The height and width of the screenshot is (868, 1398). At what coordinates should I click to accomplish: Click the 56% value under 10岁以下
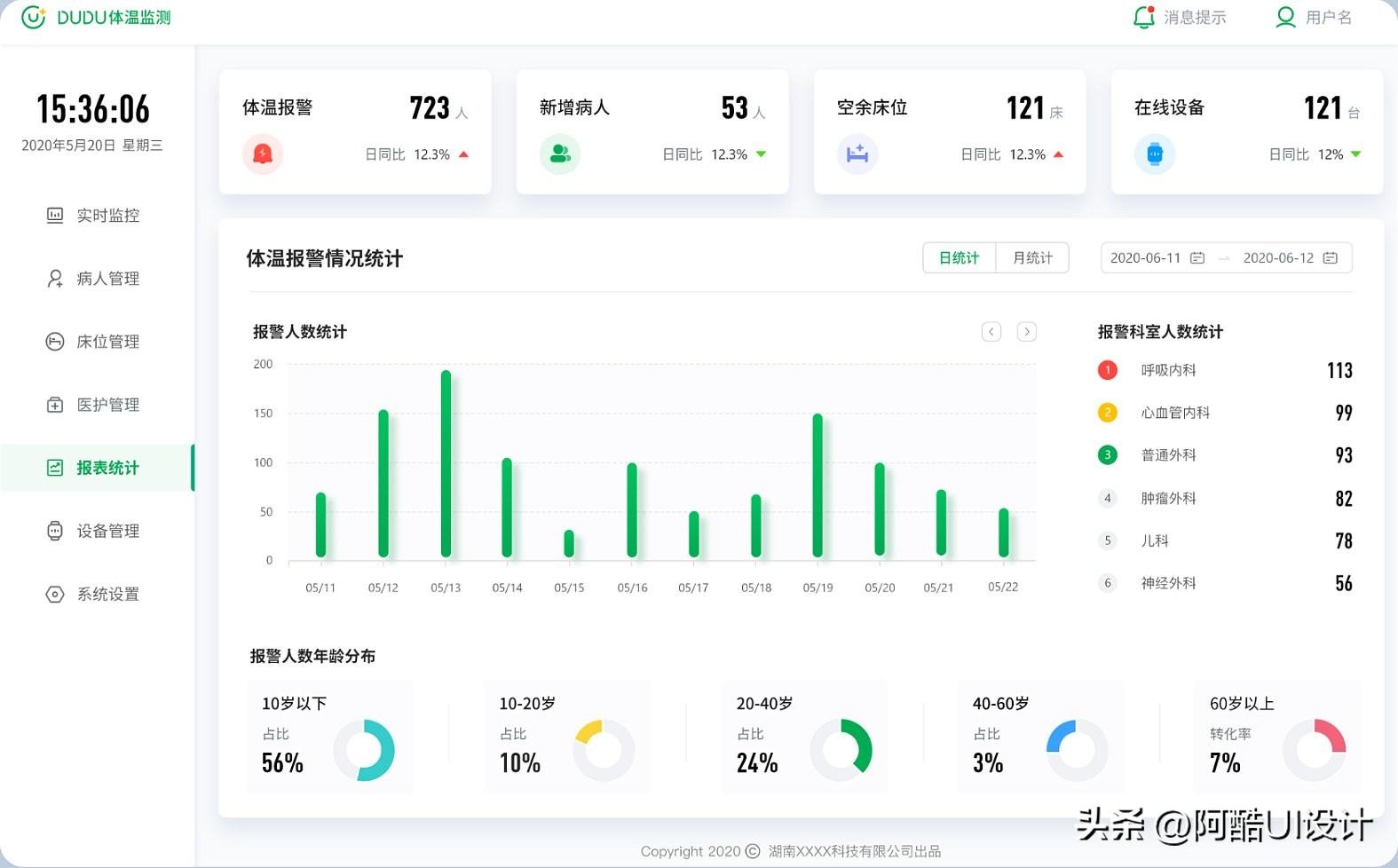click(x=282, y=763)
